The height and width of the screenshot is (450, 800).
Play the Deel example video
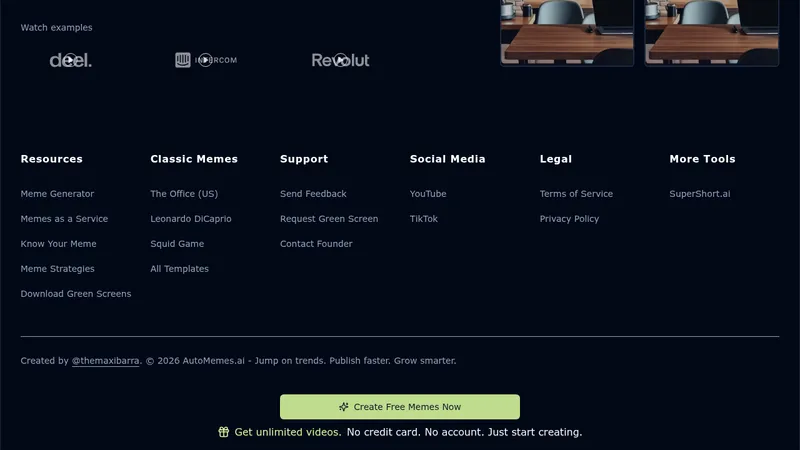[71, 60]
